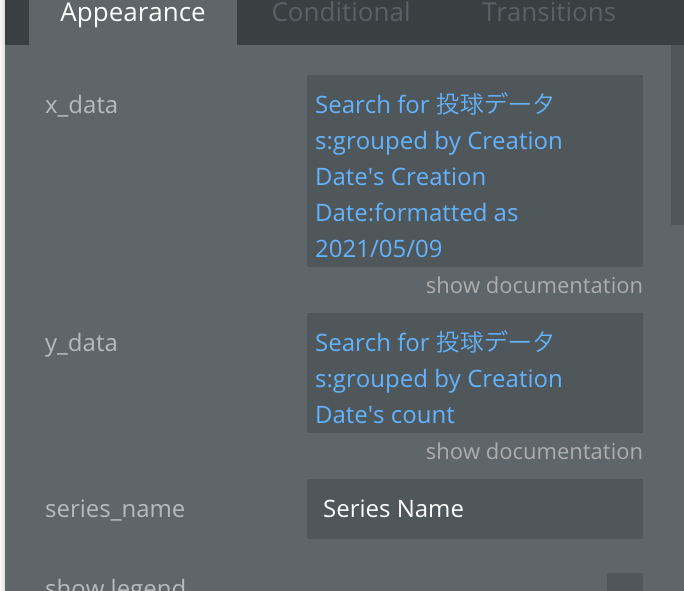Show documentation for x_data

click(x=534, y=285)
